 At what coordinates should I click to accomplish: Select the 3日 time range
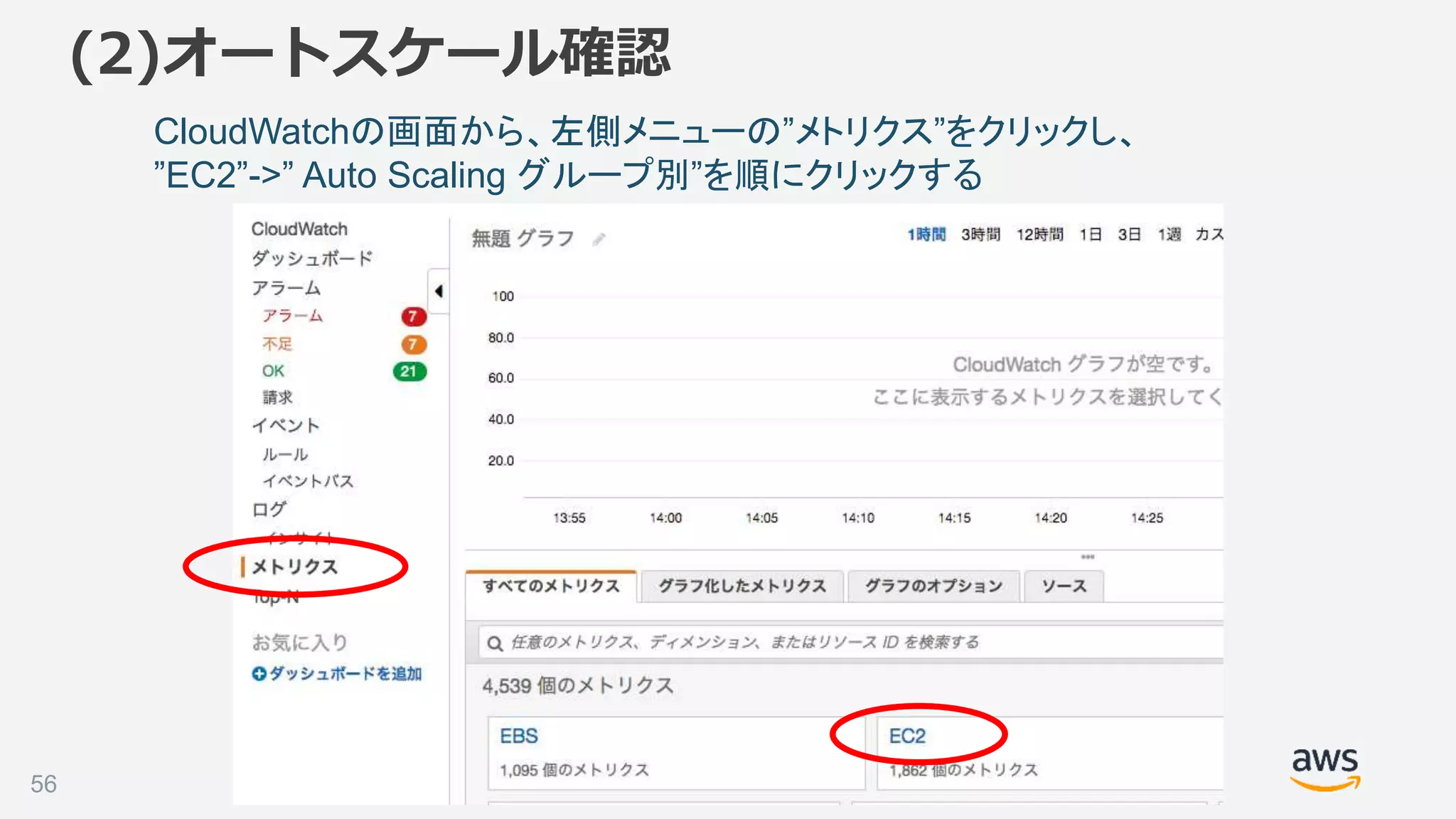(x=1129, y=235)
